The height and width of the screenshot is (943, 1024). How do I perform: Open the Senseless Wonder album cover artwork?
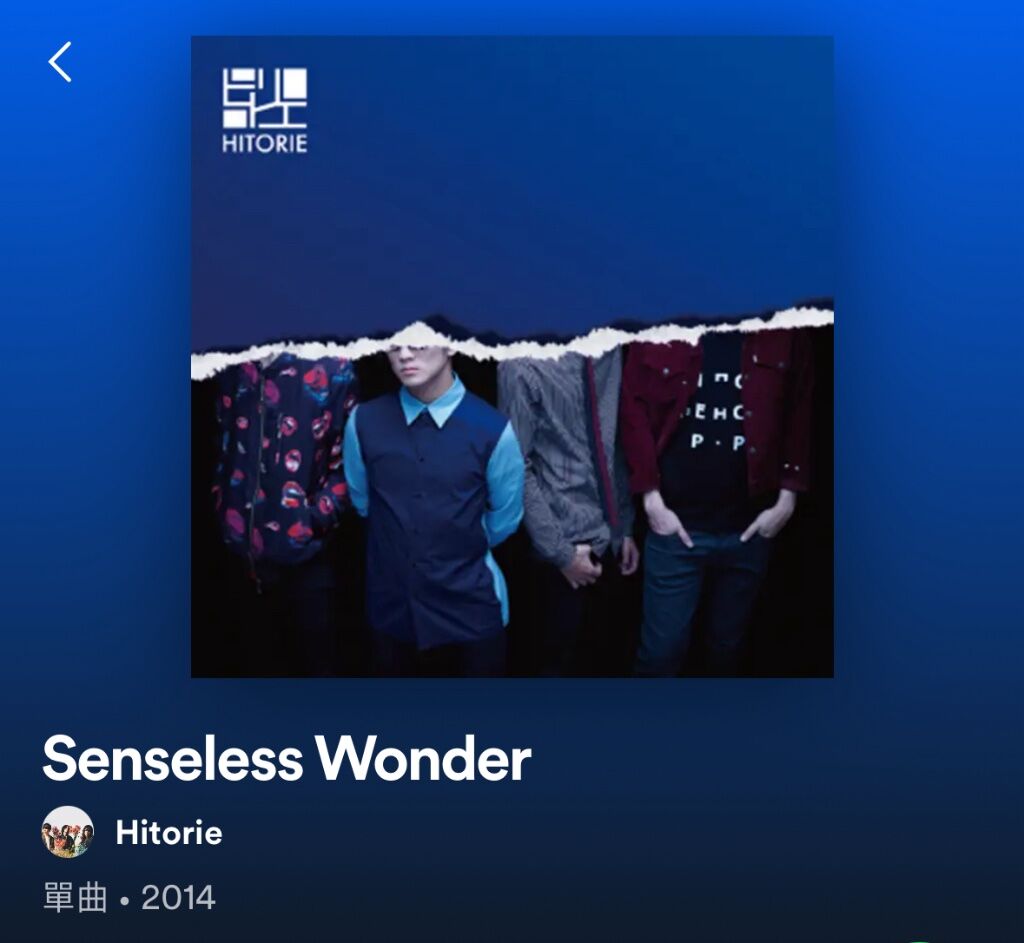point(512,357)
